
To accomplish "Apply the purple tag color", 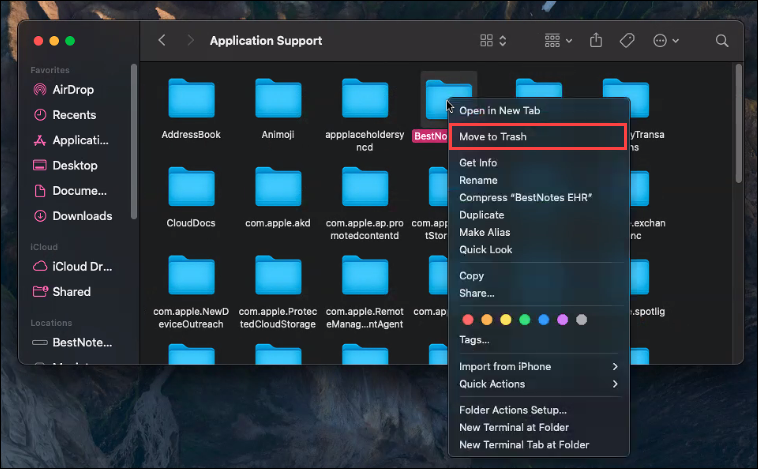I will click(562, 320).
